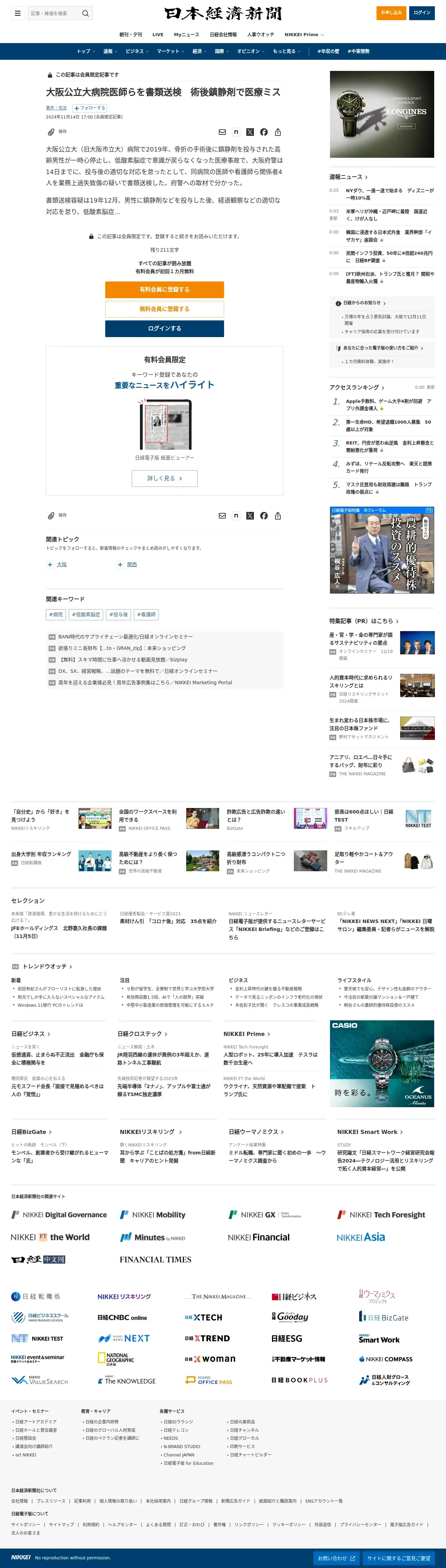This screenshot has width=446, height=1568.
Task: Click the search magnifier icon
Action: point(86,13)
